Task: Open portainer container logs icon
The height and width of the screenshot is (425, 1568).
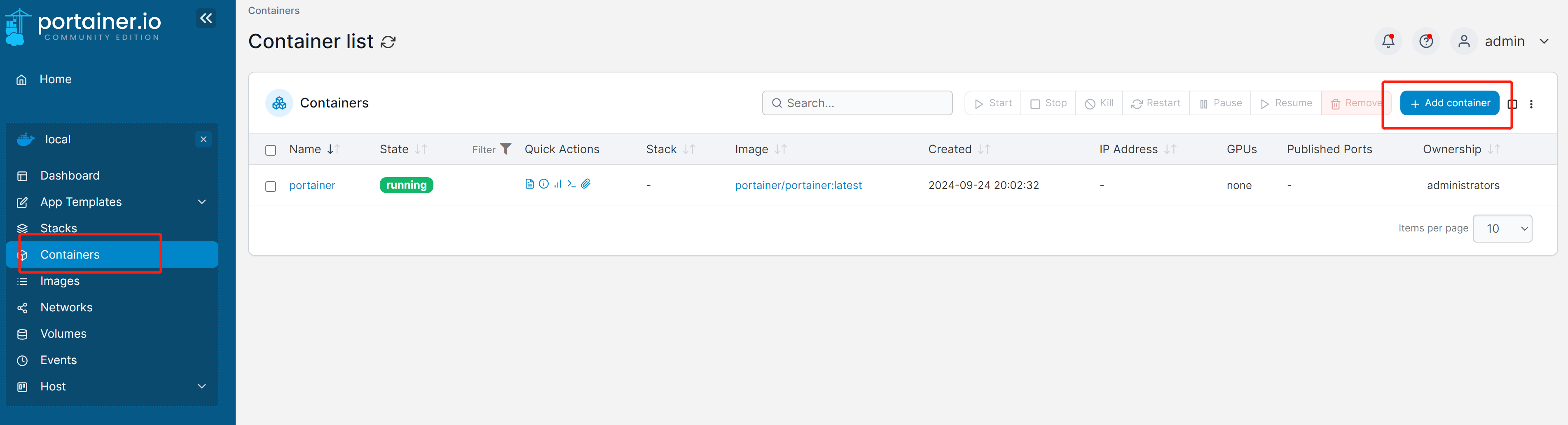Action: [x=529, y=184]
